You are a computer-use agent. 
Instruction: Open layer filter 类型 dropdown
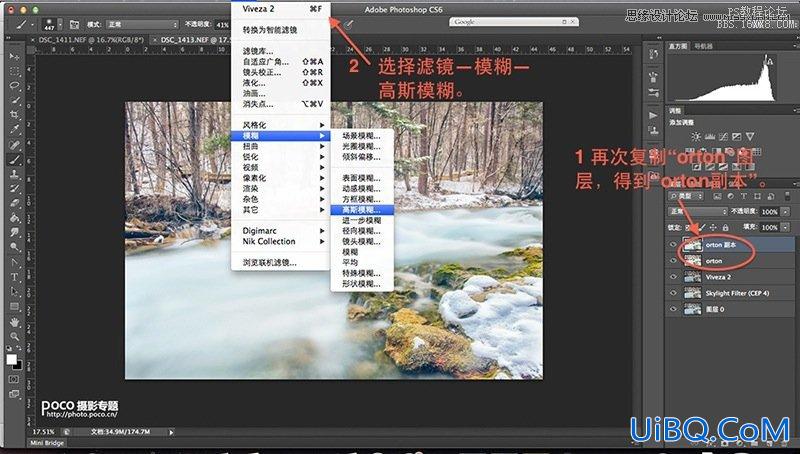(687, 196)
